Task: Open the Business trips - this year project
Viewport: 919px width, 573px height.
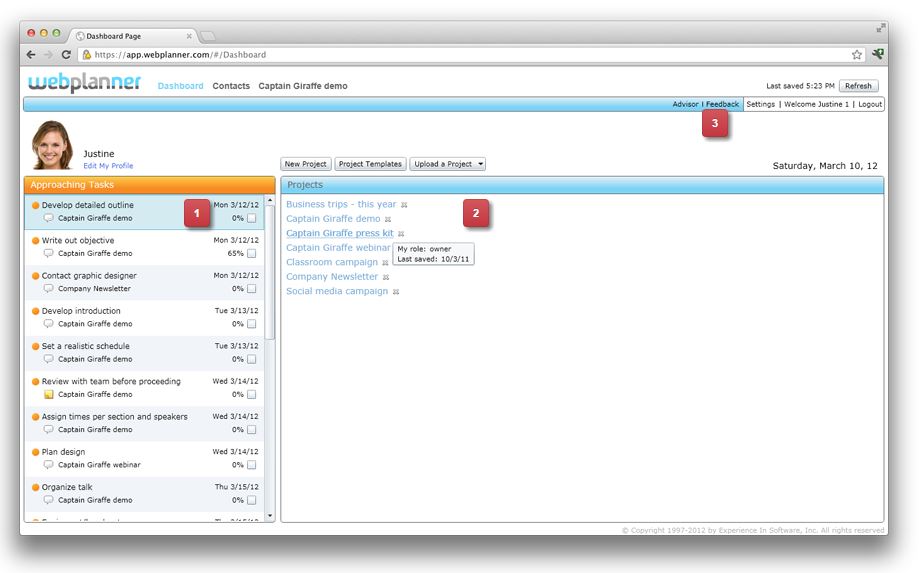Action: pyautogui.click(x=341, y=204)
